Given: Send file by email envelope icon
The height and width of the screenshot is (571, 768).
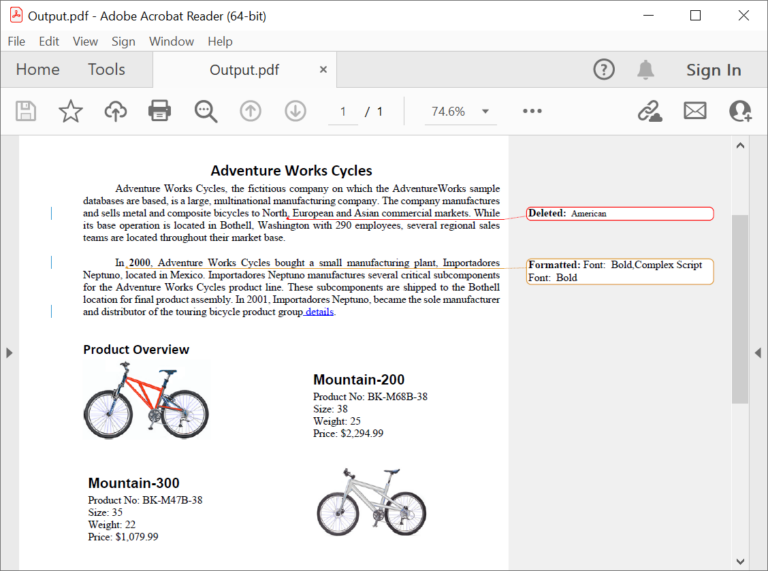Looking at the screenshot, I should [695, 111].
